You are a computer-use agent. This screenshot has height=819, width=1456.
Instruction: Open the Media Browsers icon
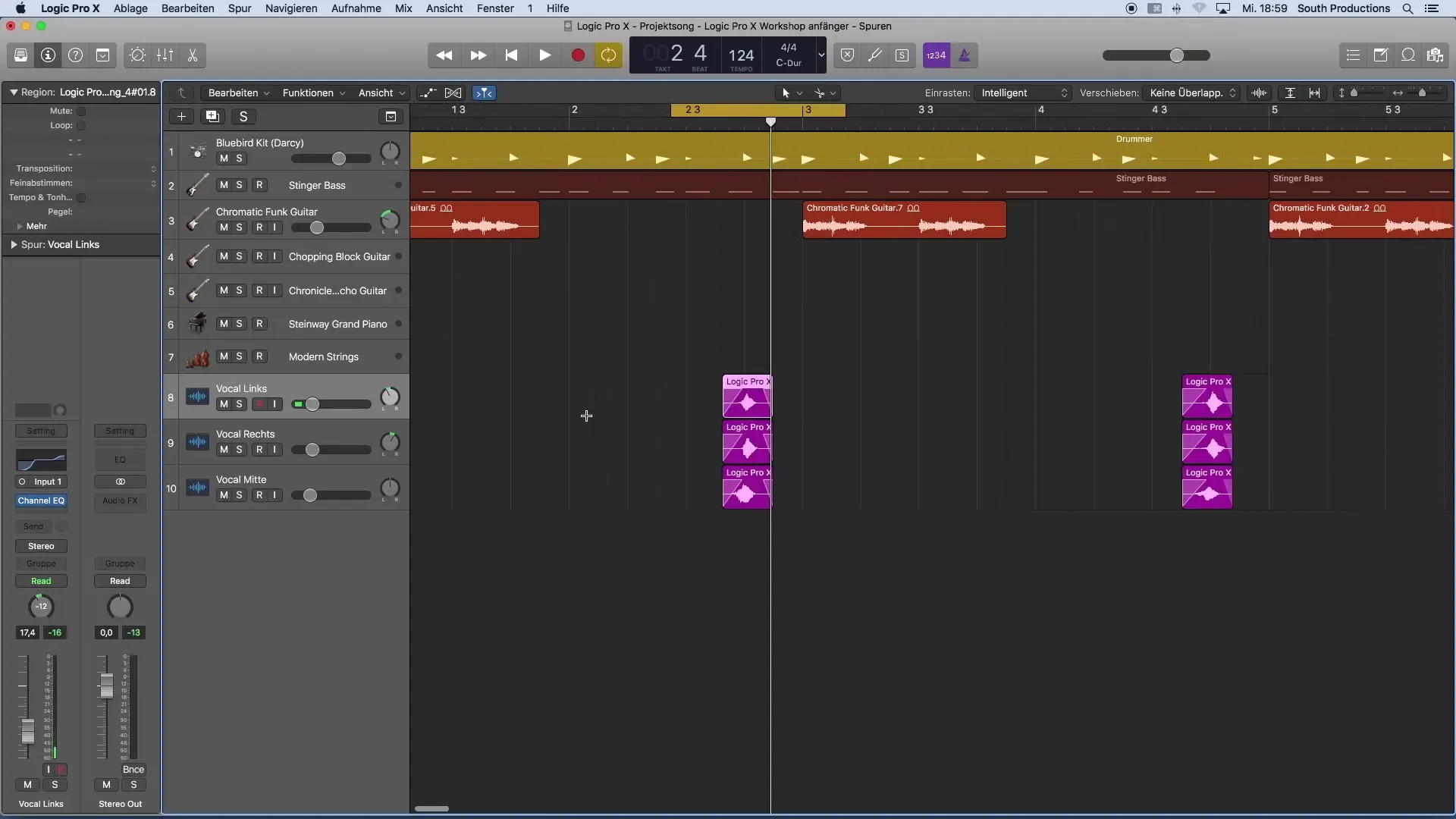tap(1435, 55)
